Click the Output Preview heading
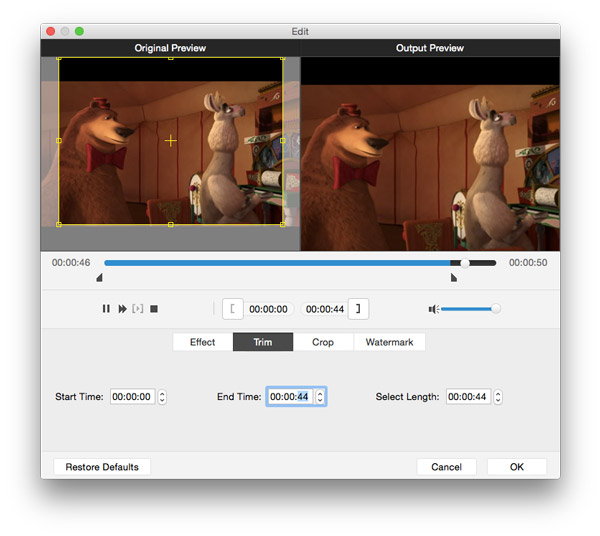 pyautogui.click(x=430, y=48)
